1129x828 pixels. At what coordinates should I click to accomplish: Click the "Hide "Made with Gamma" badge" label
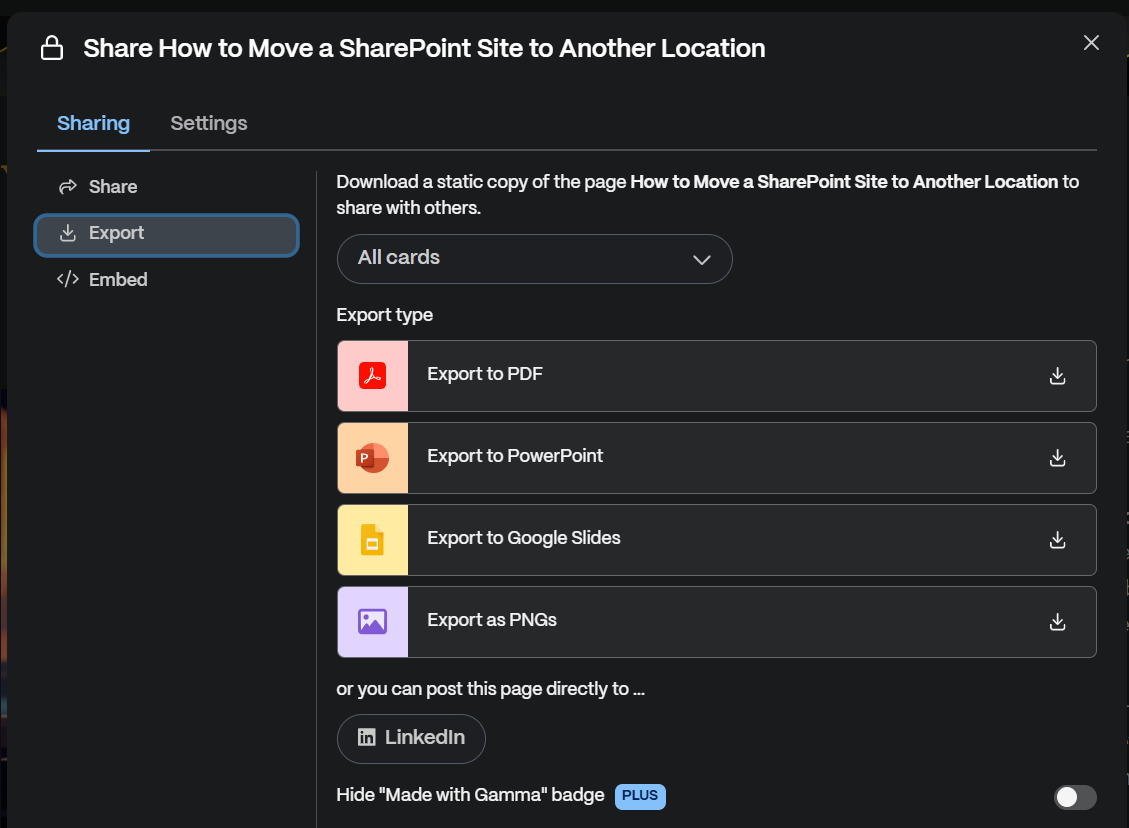[x=470, y=796]
